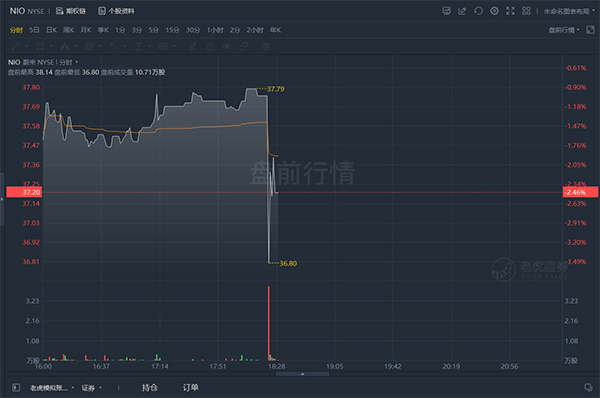Open the four-grid layout icon

tap(527, 11)
